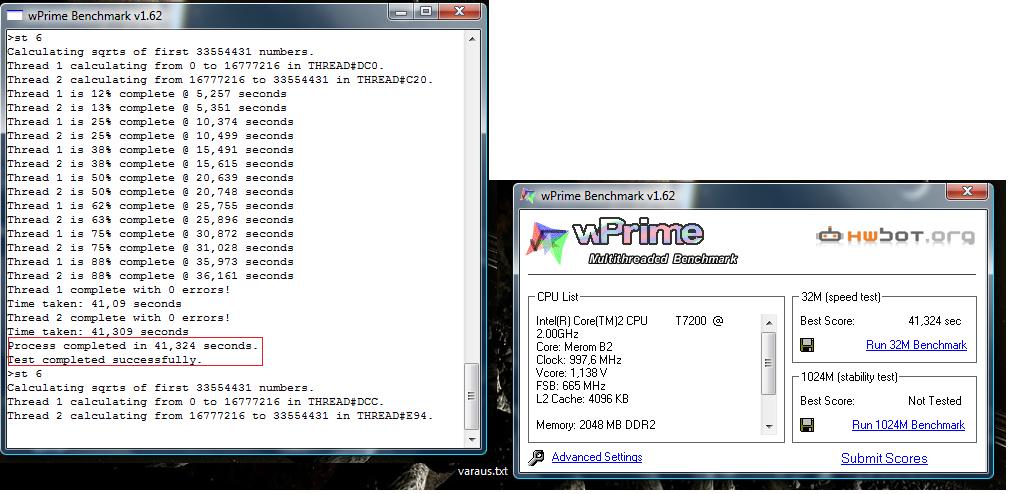Click the 'Thread 2 is 88% complete' line
Viewport: 1013px width, 494px height.
point(151,276)
